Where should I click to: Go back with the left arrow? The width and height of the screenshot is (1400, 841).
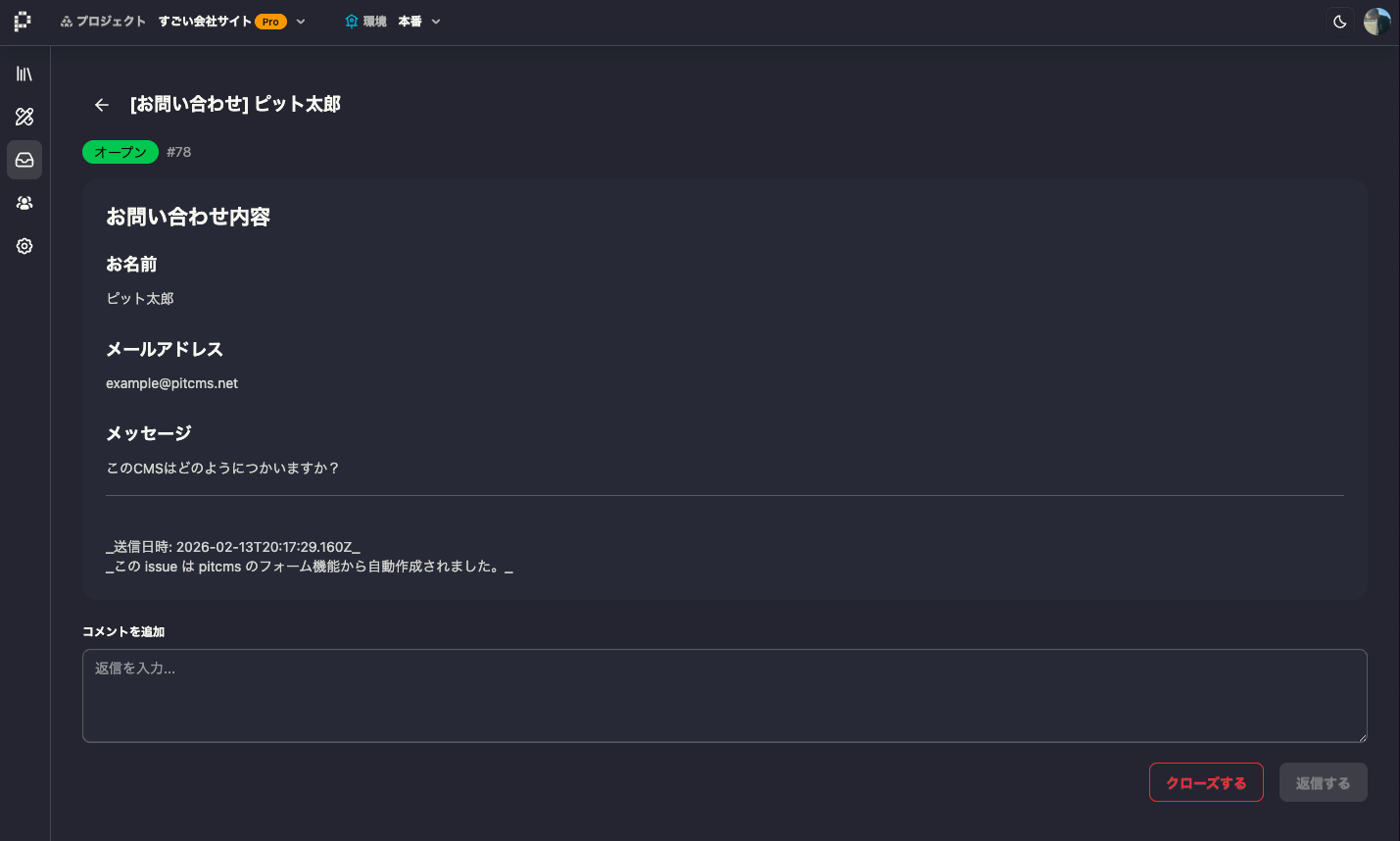coord(102,105)
